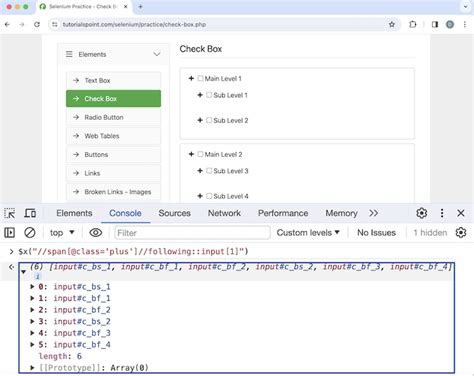Open the Chrome profile avatar
The image size is (474, 376).
450,24
